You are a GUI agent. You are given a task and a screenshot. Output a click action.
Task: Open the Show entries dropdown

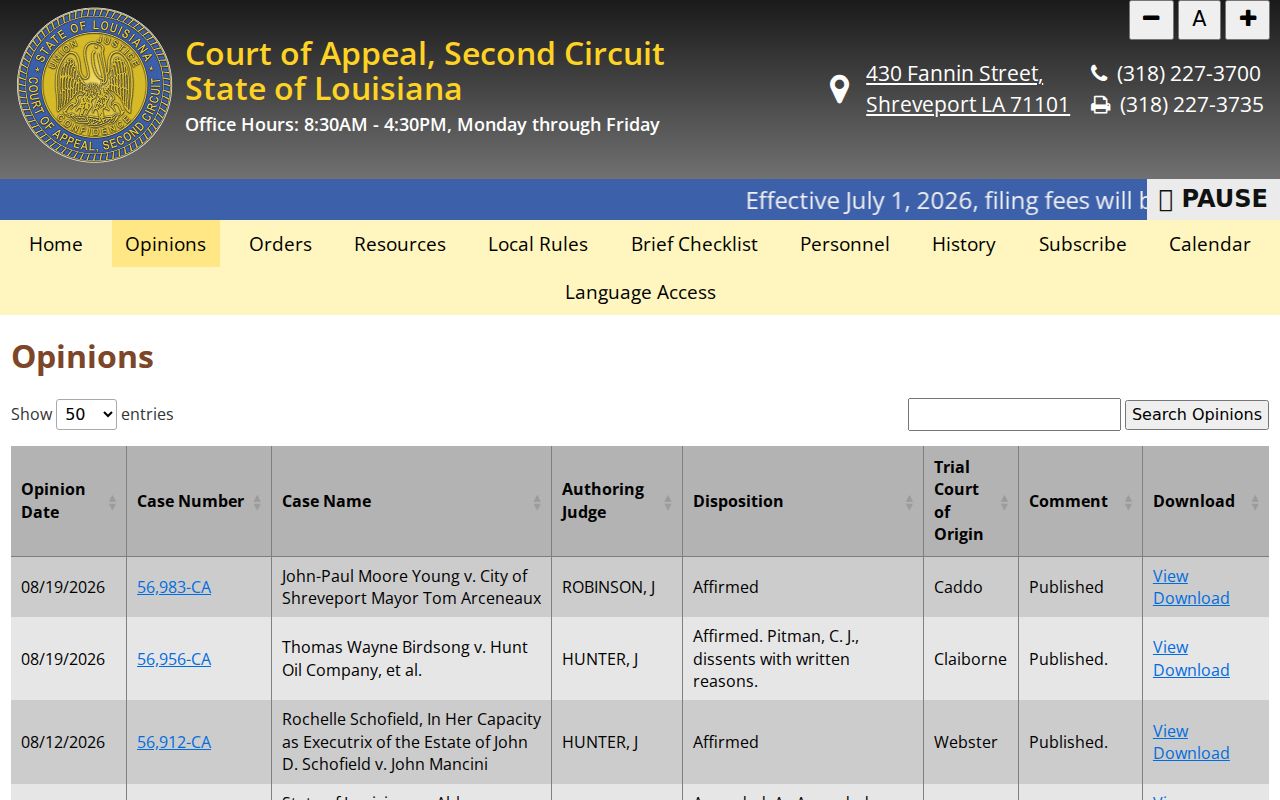[x=86, y=414]
